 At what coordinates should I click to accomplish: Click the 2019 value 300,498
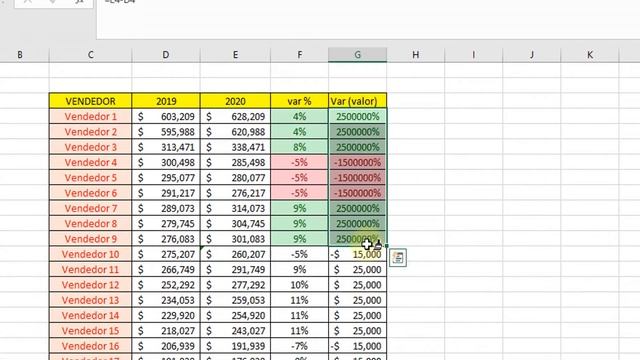tap(166, 162)
